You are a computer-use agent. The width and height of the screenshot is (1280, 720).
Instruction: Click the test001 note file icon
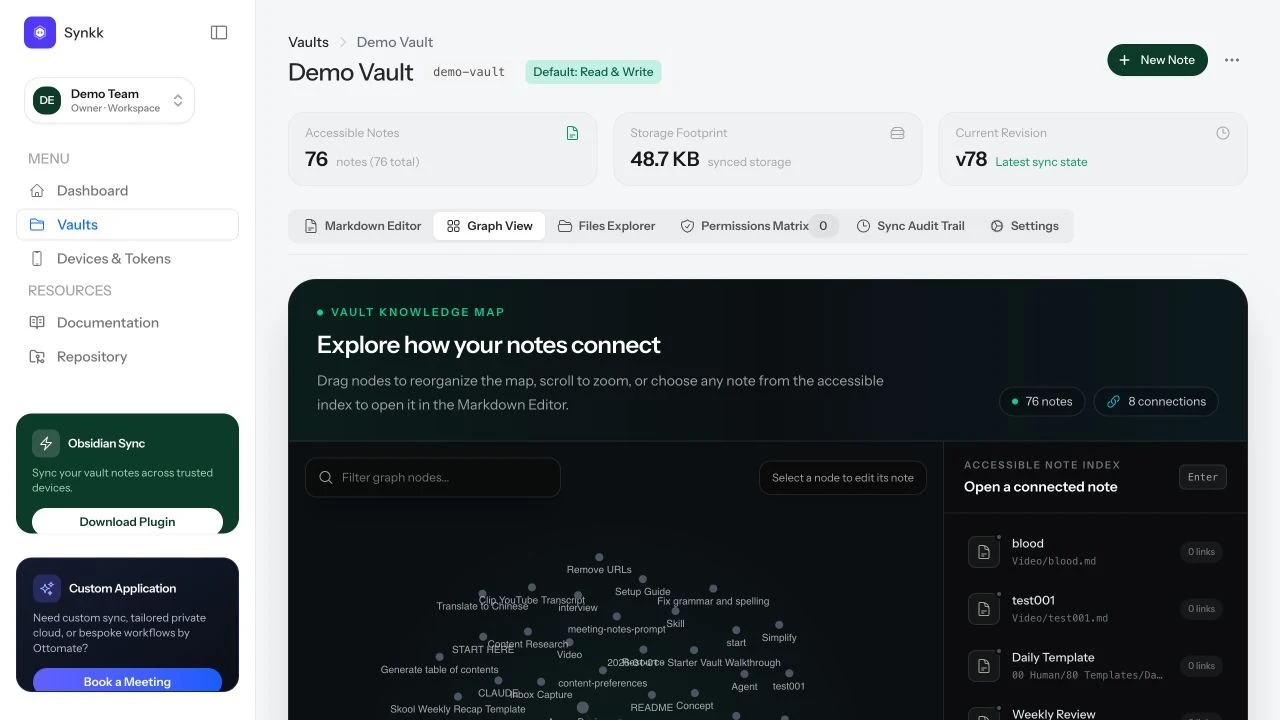pyautogui.click(x=984, y=609)
